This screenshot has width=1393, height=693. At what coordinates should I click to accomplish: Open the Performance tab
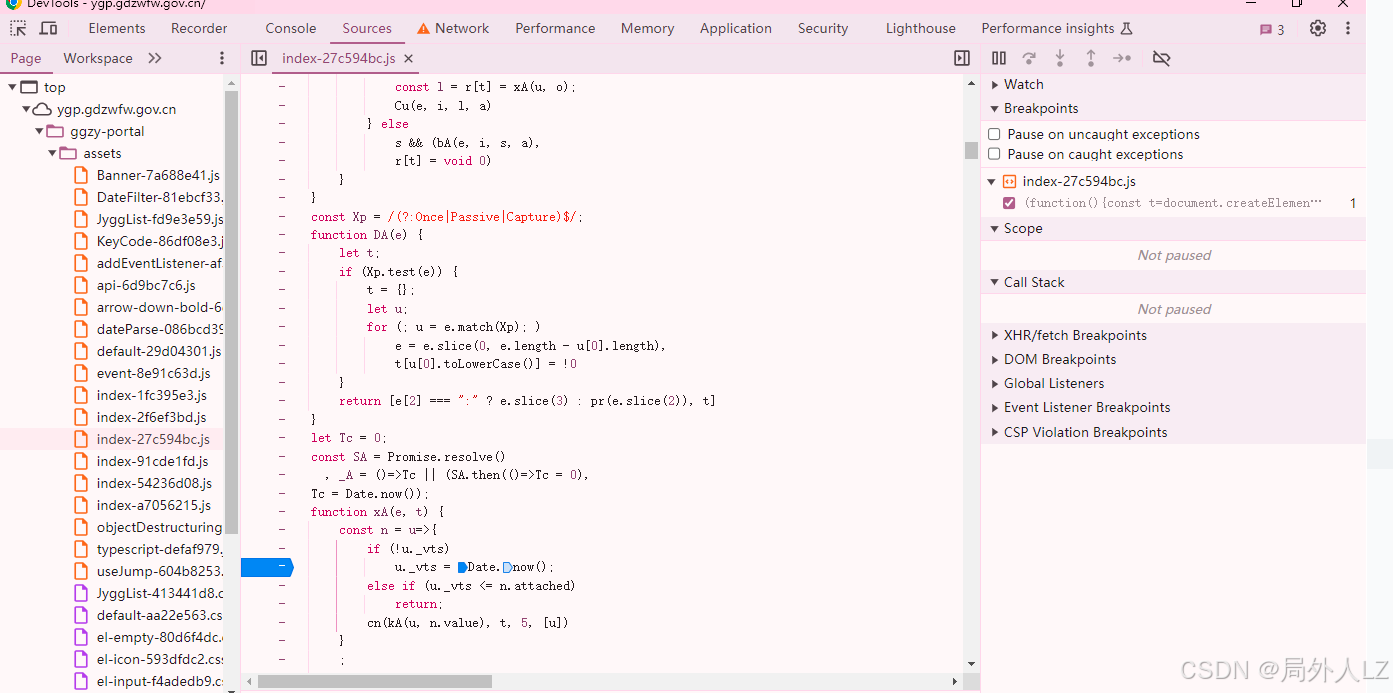pyautogui.click(x=555, y=28)
